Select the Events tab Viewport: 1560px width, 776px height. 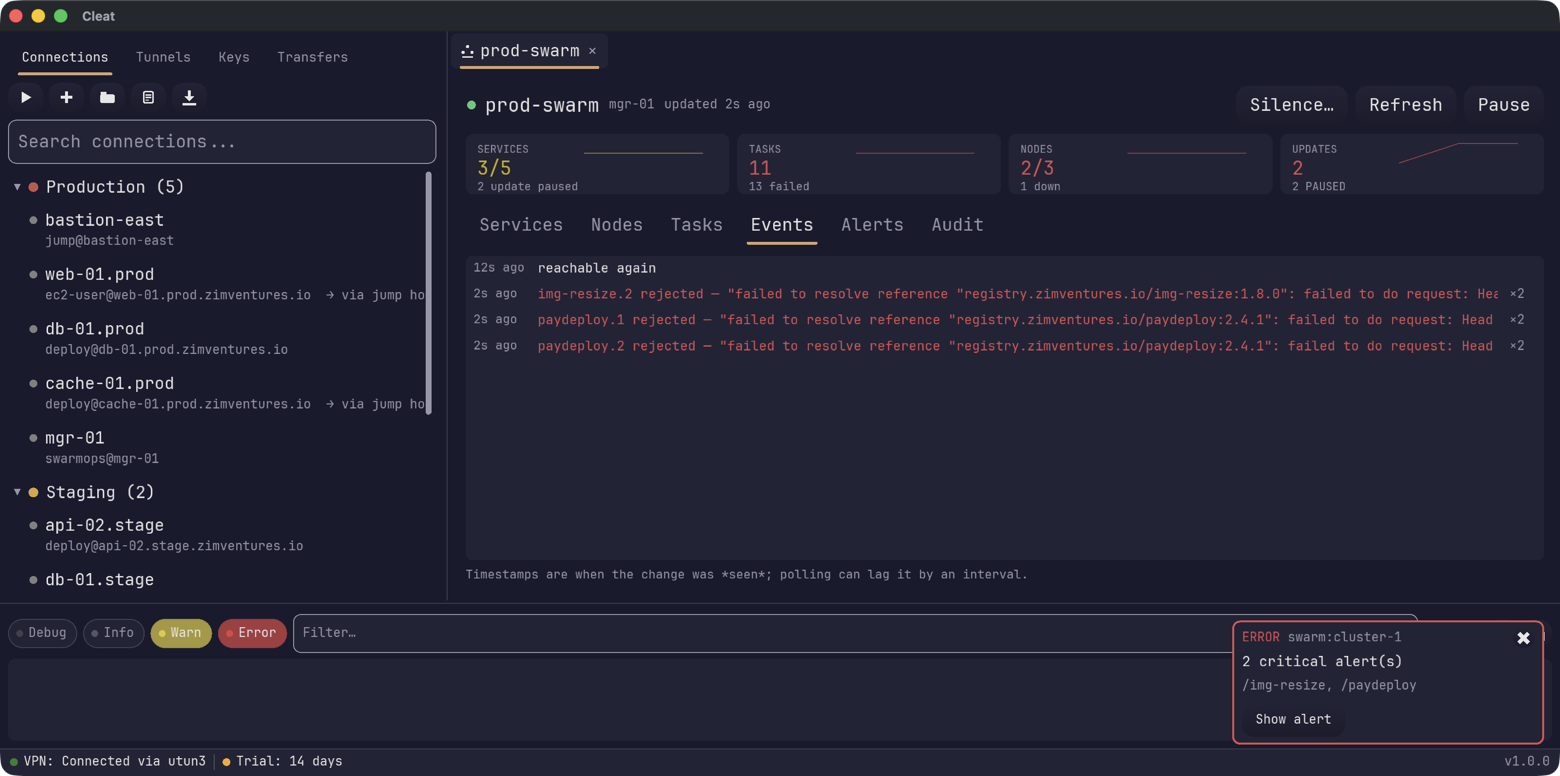click(x=782, y=225)
